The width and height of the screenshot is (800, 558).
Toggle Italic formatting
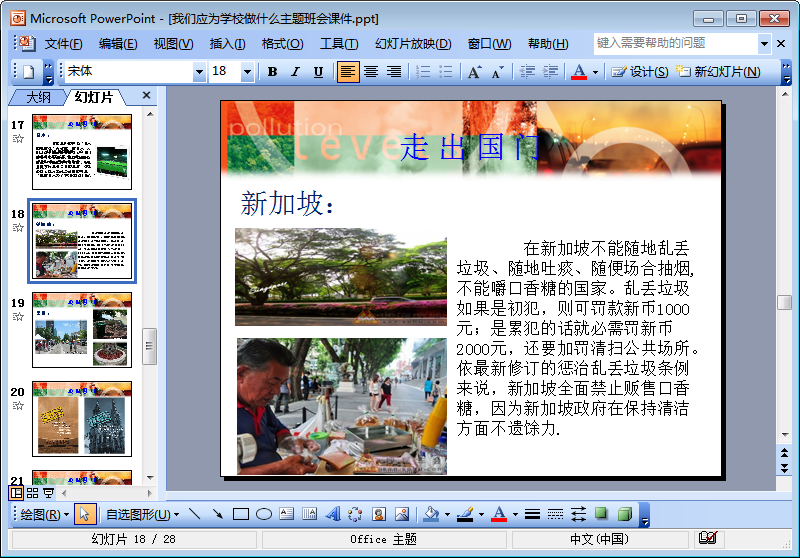click(295, 72)
